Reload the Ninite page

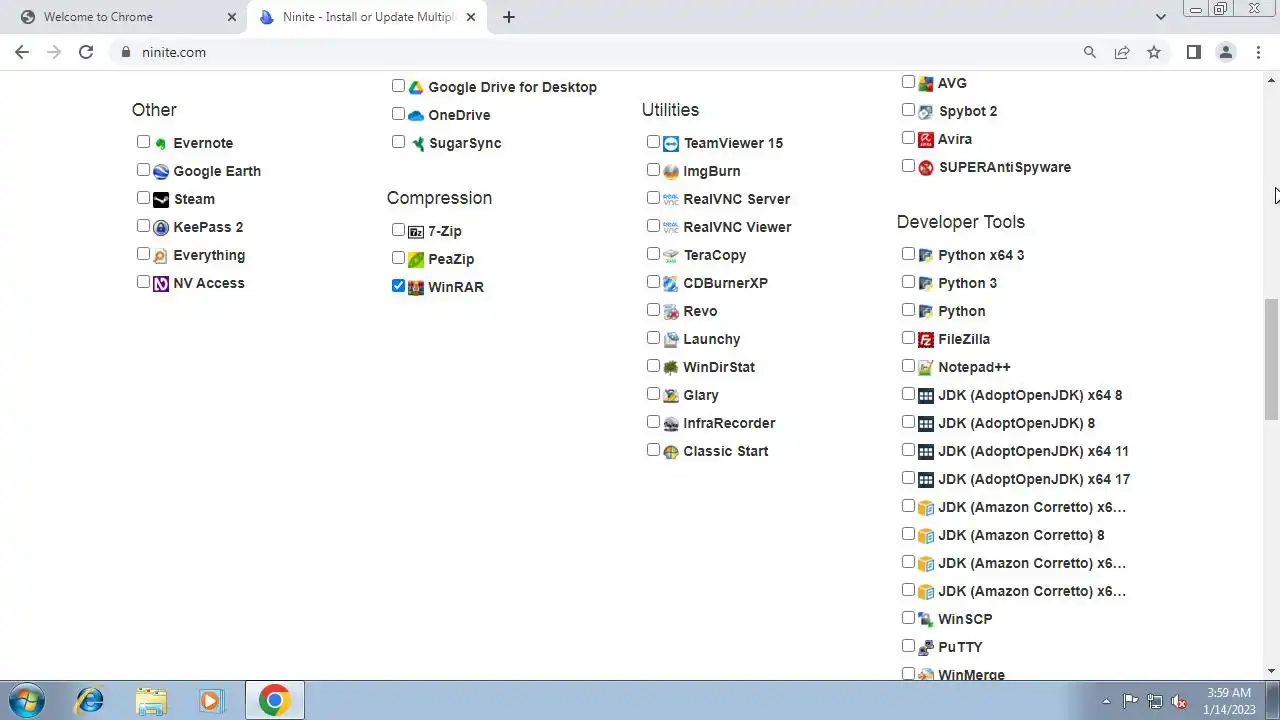click(86, 52)
